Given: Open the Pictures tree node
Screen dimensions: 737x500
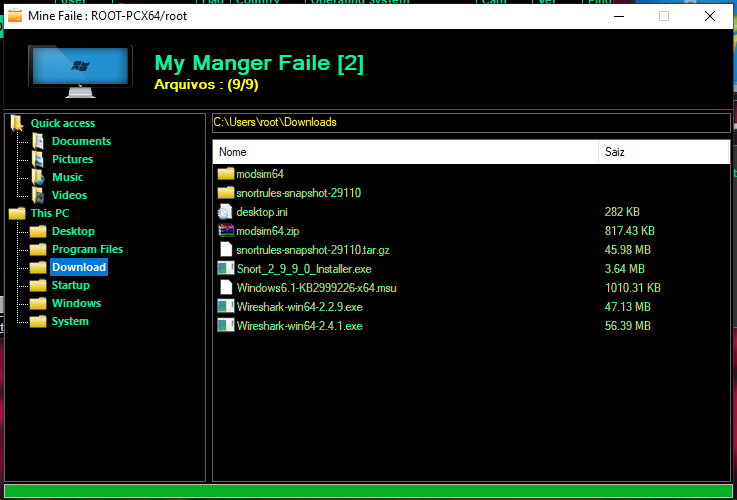Looking at the screenshot, I should pyautogui.click(x=72, y=159).
